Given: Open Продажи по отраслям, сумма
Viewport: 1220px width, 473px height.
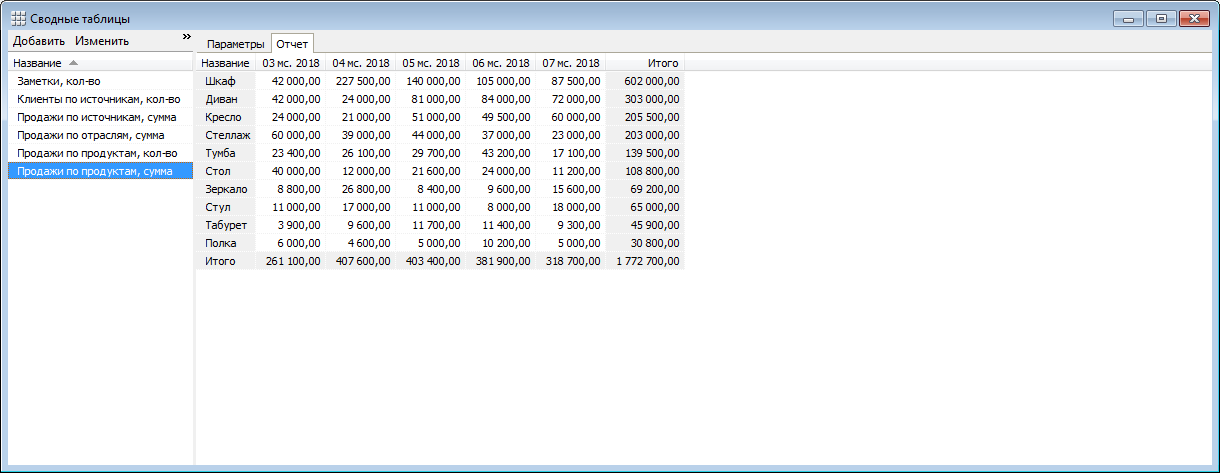Looking at the screenshot, I should click(x=91, y=135).
